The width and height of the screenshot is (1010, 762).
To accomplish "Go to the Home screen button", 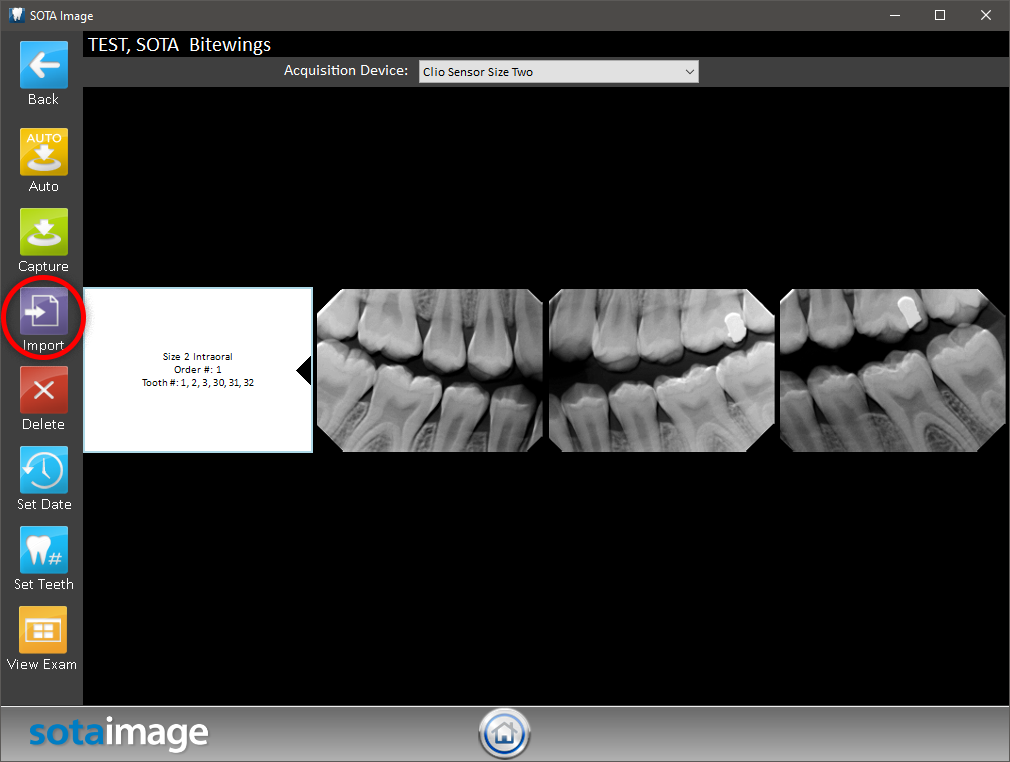I will [504, 733].
